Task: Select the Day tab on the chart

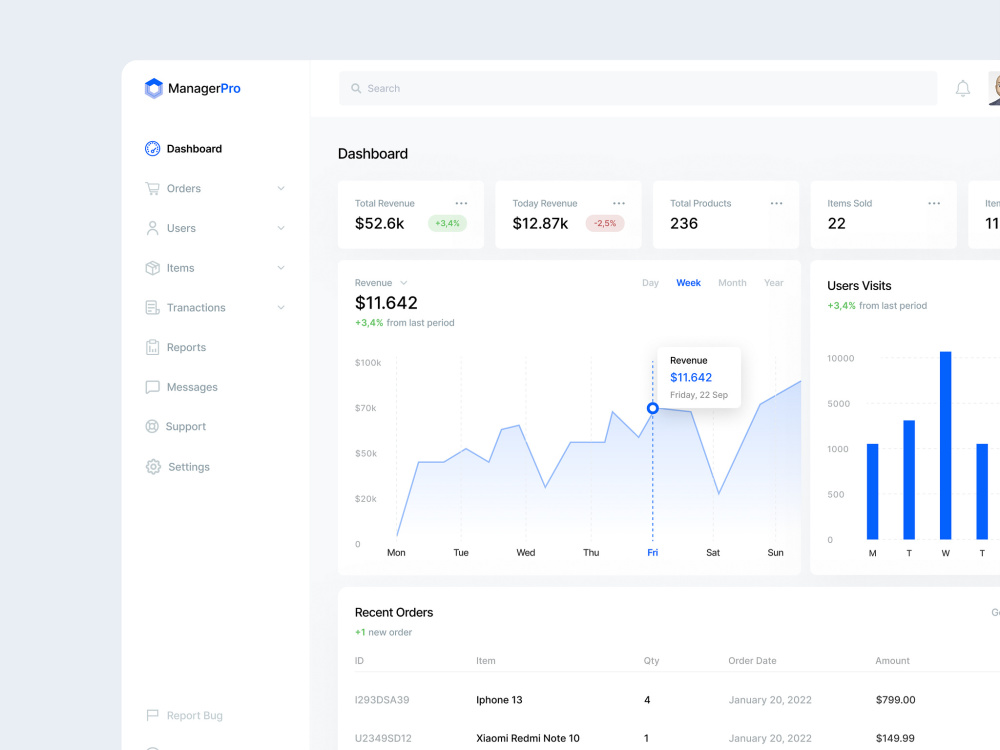Action: coord(650,282)
